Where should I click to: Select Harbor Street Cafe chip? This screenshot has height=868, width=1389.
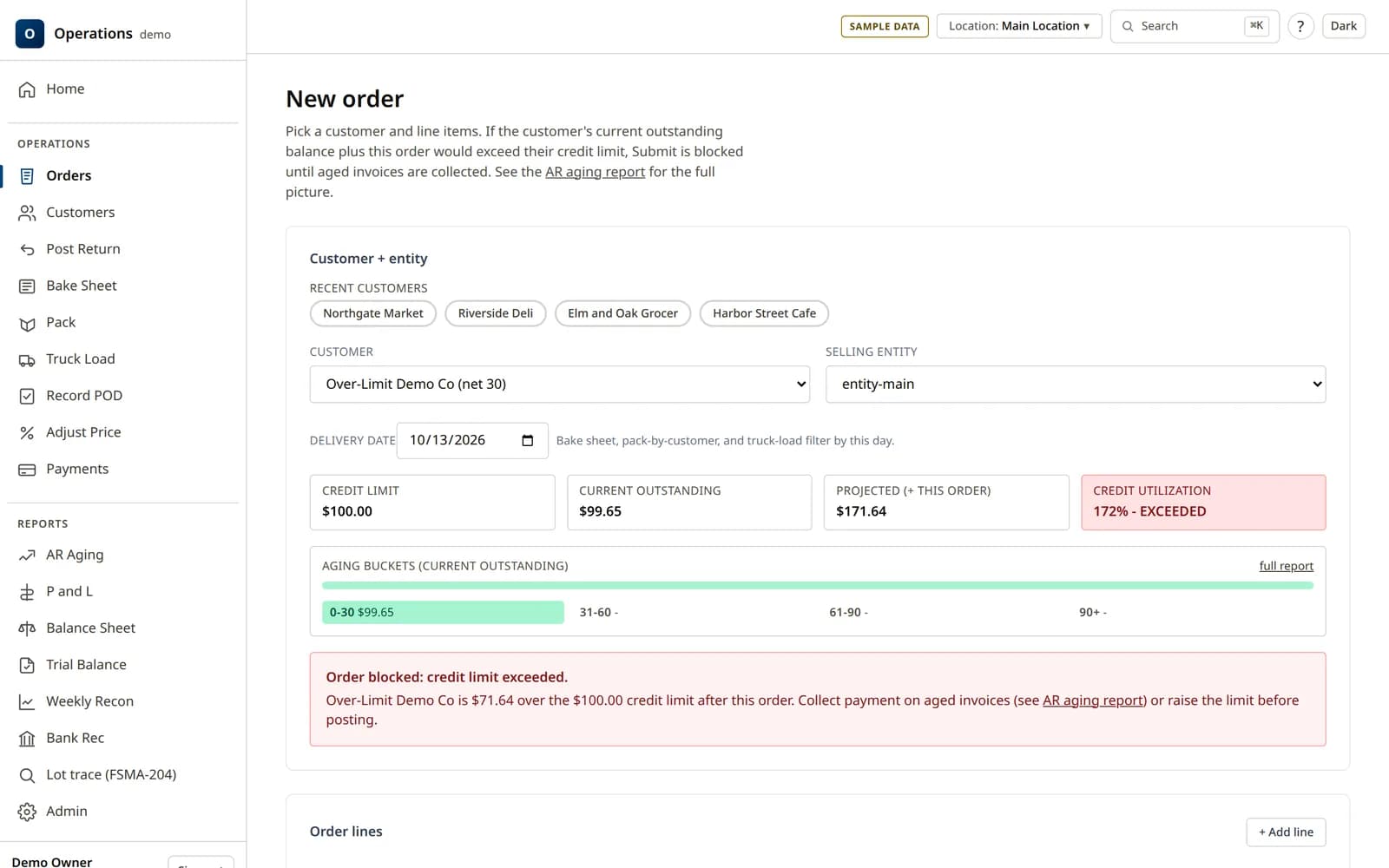[764, 313]
